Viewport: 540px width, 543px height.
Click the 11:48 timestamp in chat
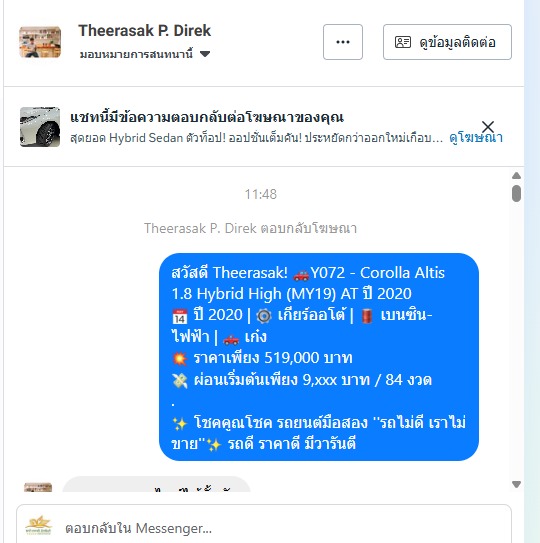click(x=260, y=194)
